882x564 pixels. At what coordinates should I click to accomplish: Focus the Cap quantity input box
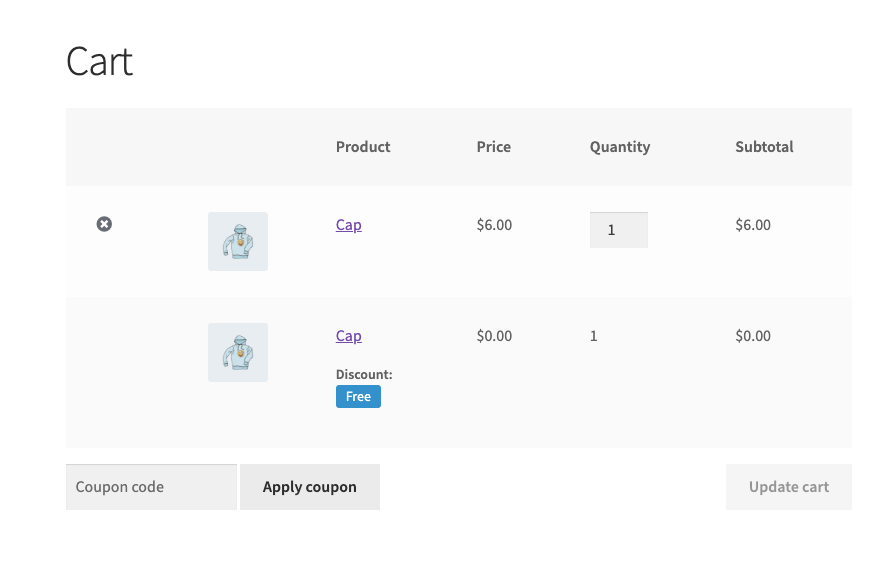[618, 230]
